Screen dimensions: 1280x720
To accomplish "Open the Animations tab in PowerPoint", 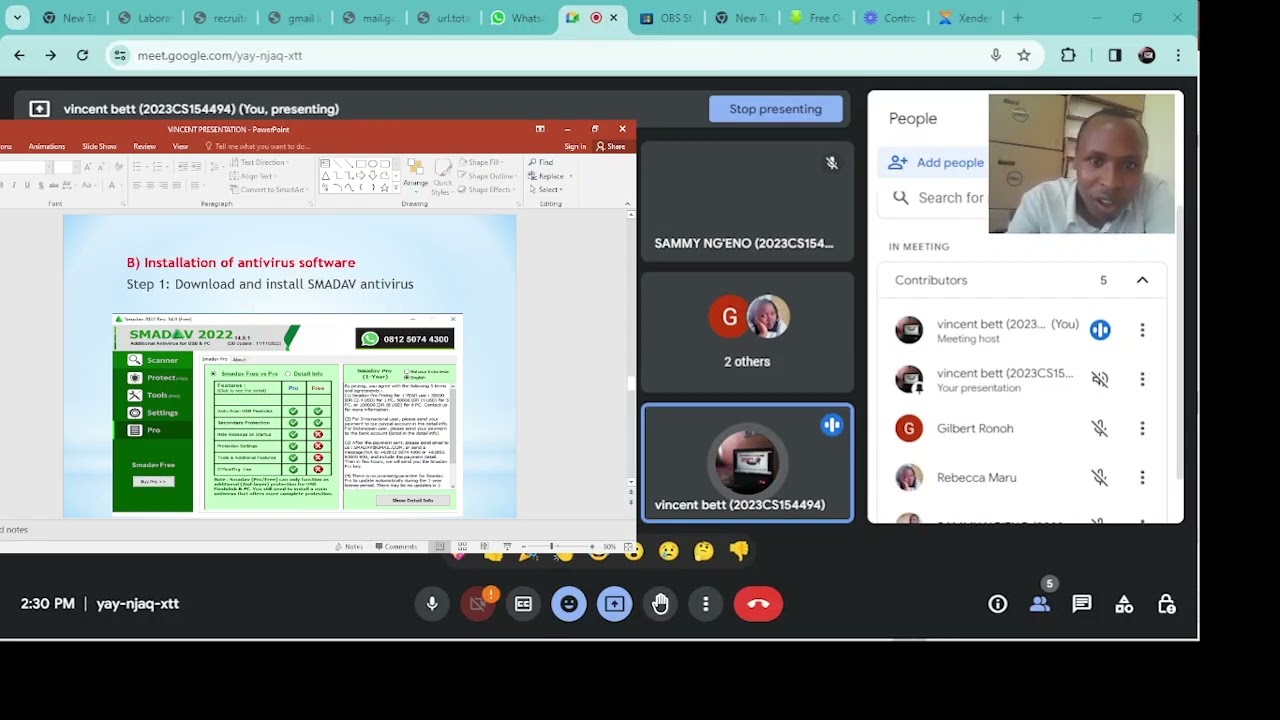I will [x=47, y=147].
